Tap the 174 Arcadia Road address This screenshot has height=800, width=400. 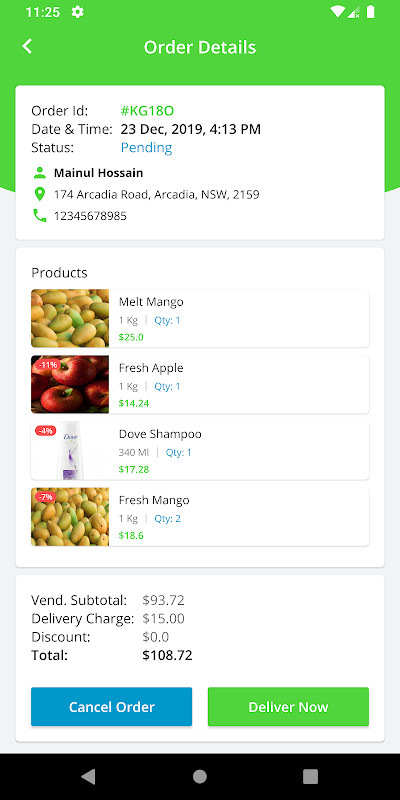point(157,194)
